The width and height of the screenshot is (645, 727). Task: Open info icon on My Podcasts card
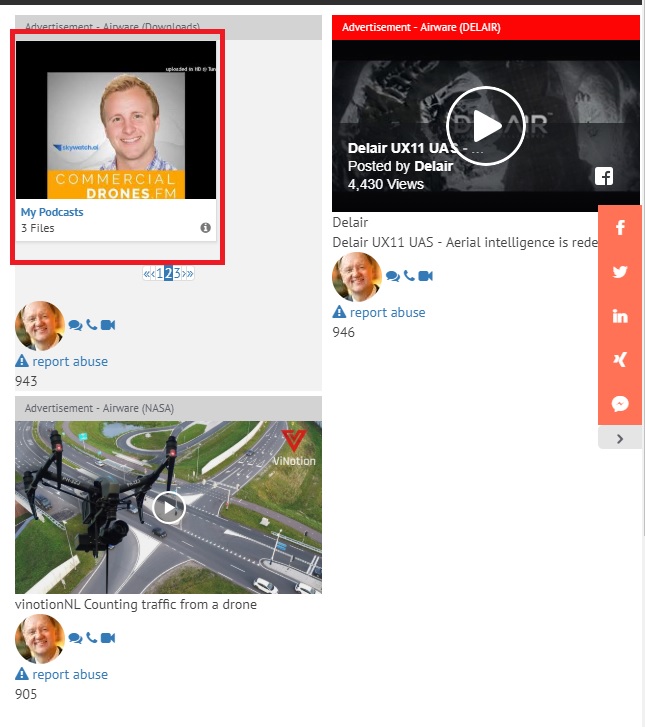tap(205, 228)
